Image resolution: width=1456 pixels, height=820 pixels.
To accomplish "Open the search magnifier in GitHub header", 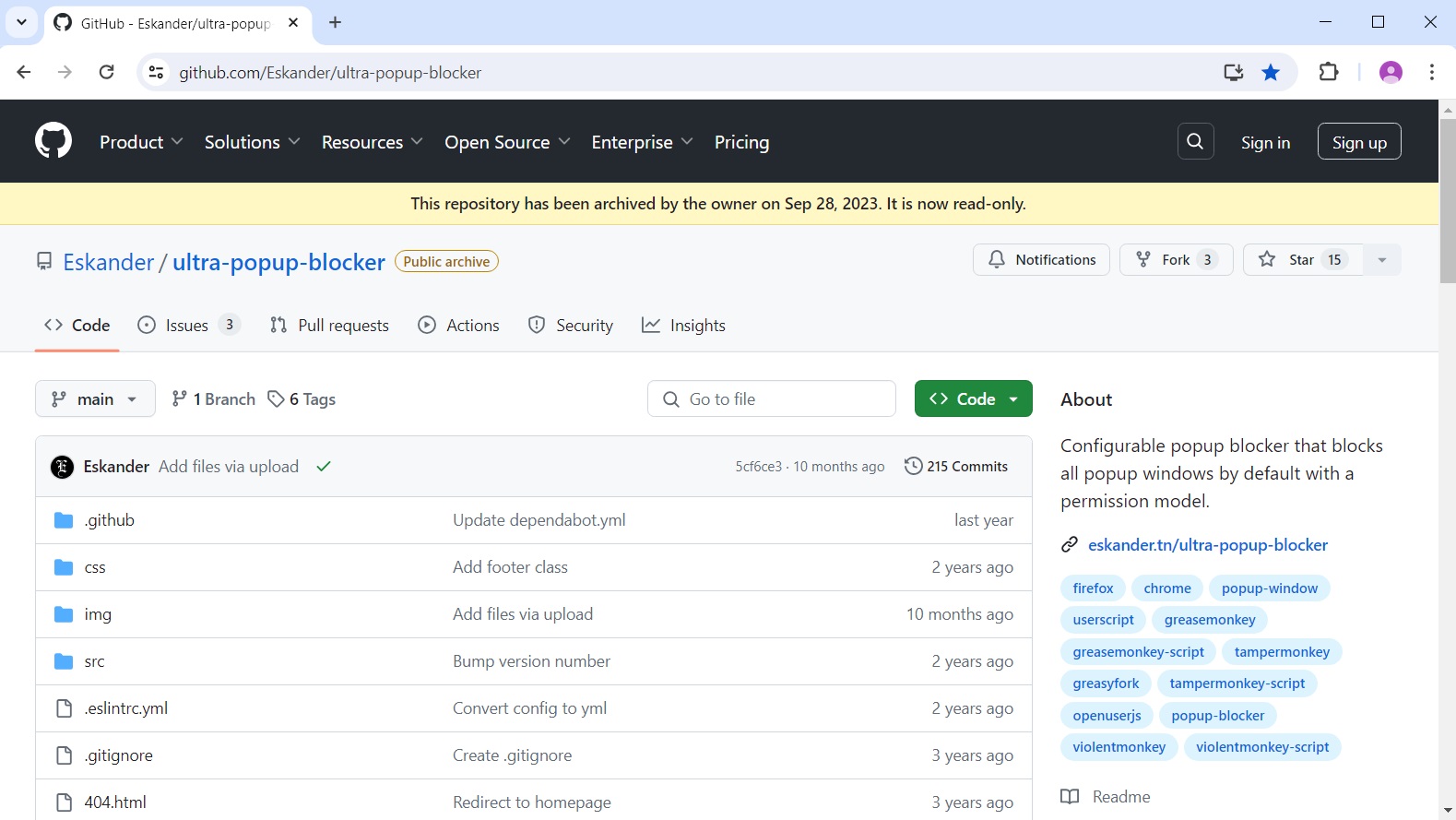I will pyautogui.click(x=1195, y=141).
